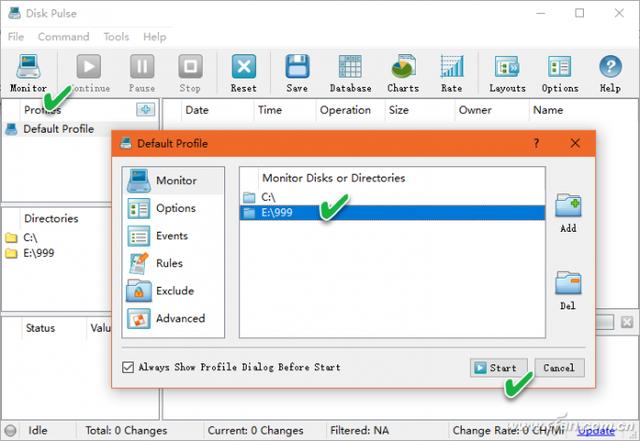Reset changes using the Reset icon
The image size is (640, 441).
coord(244,66)
